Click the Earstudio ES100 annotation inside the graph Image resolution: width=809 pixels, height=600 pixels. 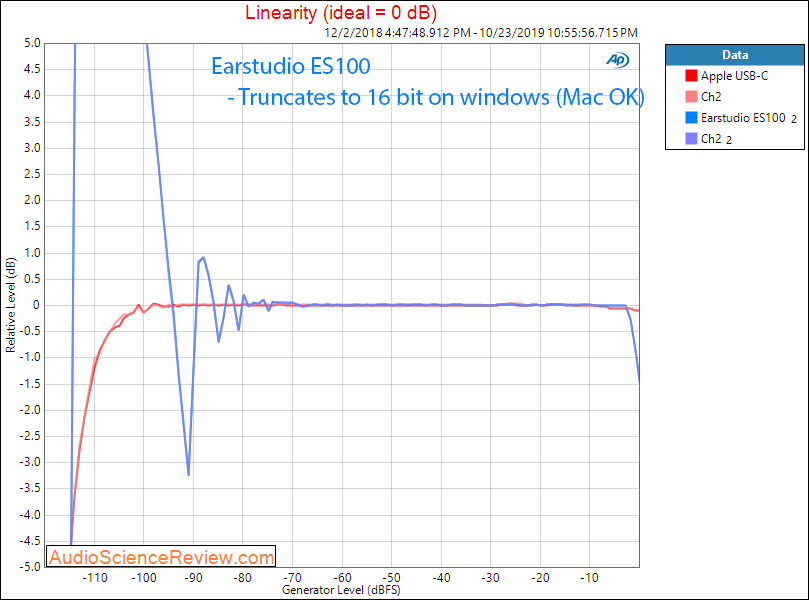tap(291, 66)
